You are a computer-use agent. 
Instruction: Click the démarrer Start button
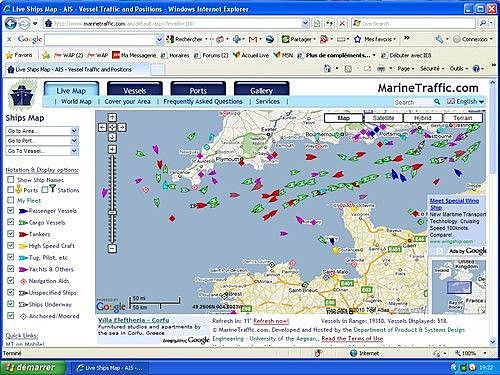[32, 367]
